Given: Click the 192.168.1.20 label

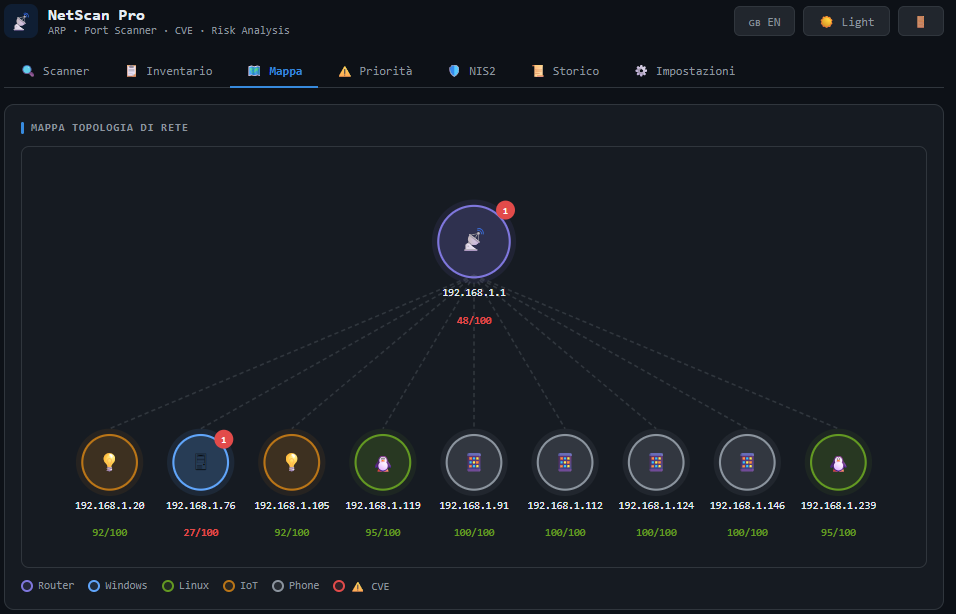Looking at the screenshot, I should pos(110,505).
